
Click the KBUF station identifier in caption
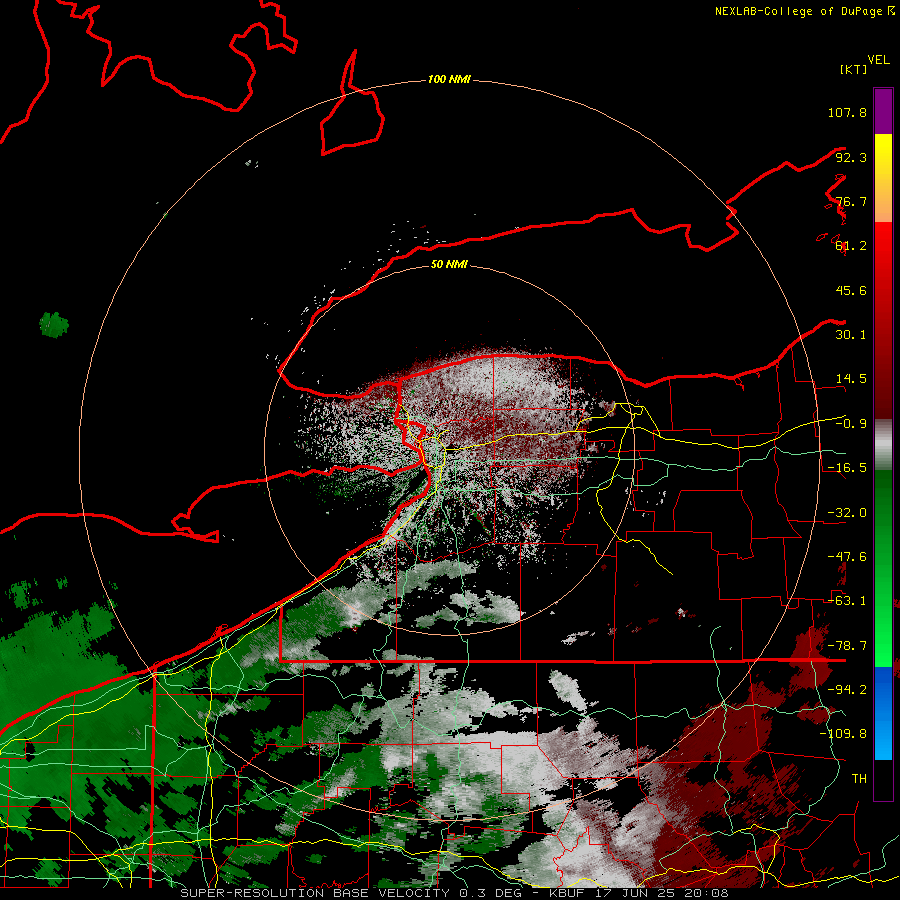567,893
